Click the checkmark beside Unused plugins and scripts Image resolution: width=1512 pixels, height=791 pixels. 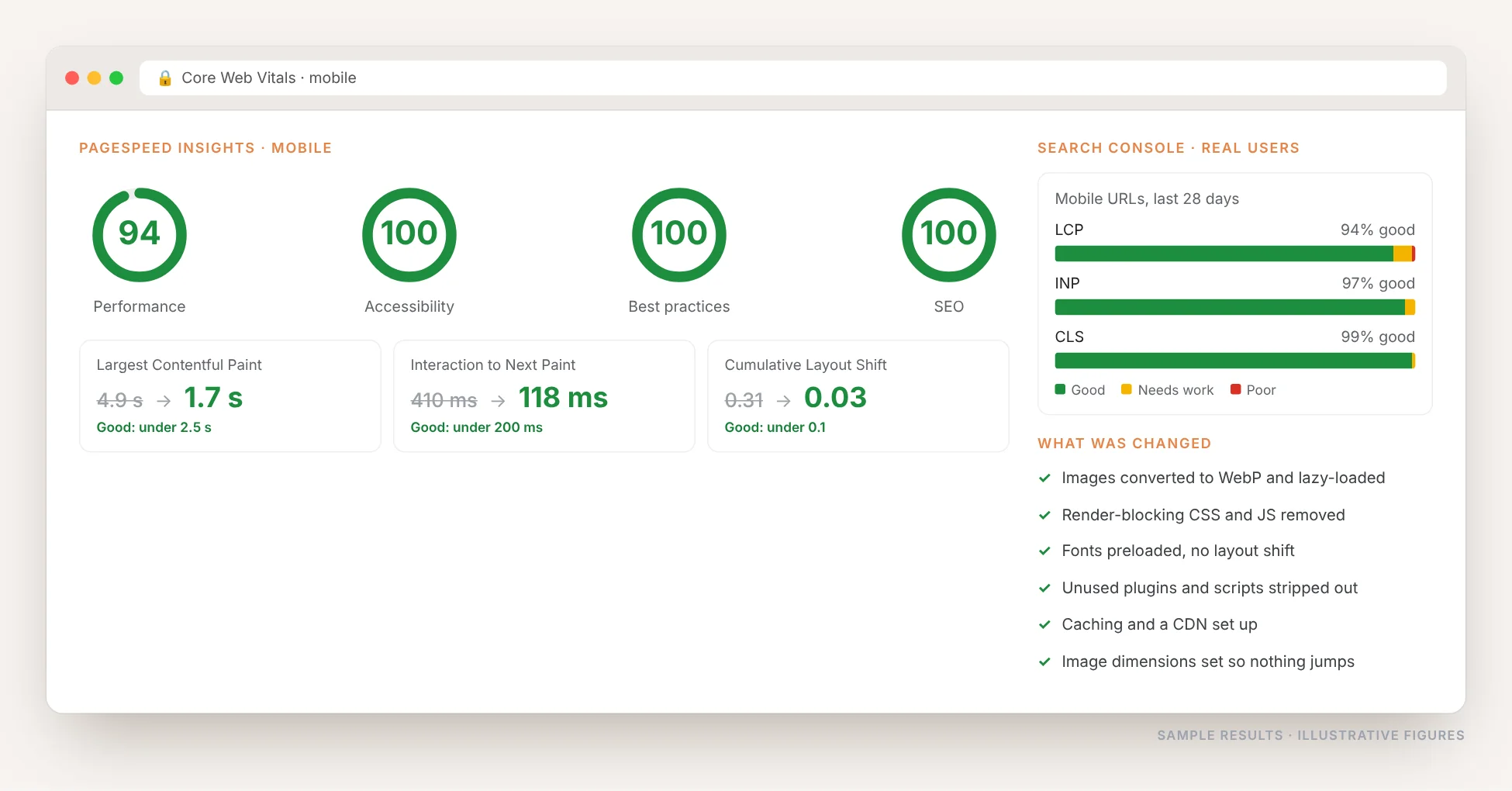(x=1044, y=589)
